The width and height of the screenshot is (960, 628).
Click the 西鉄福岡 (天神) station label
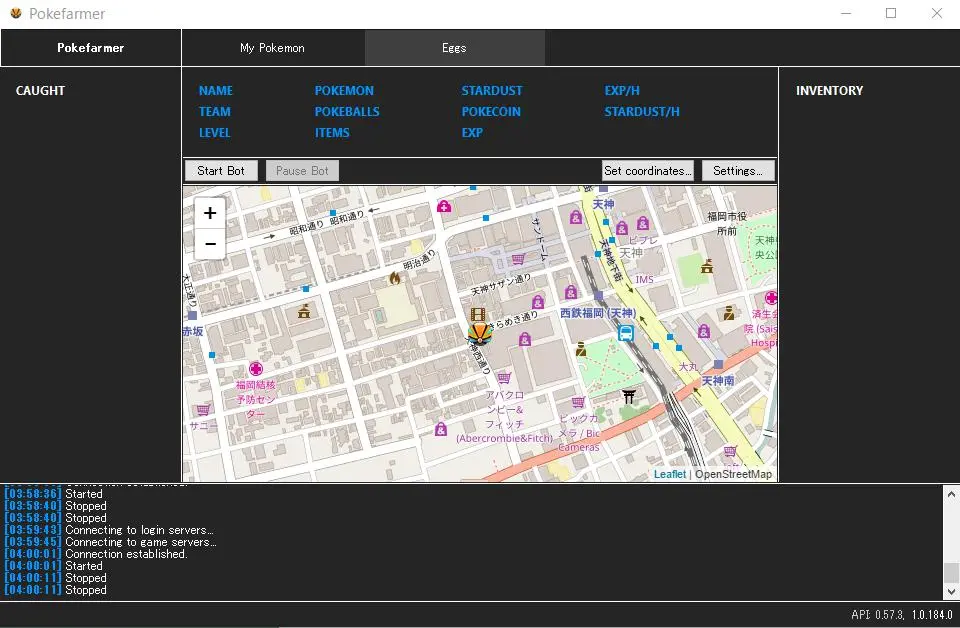pos(598,313)
